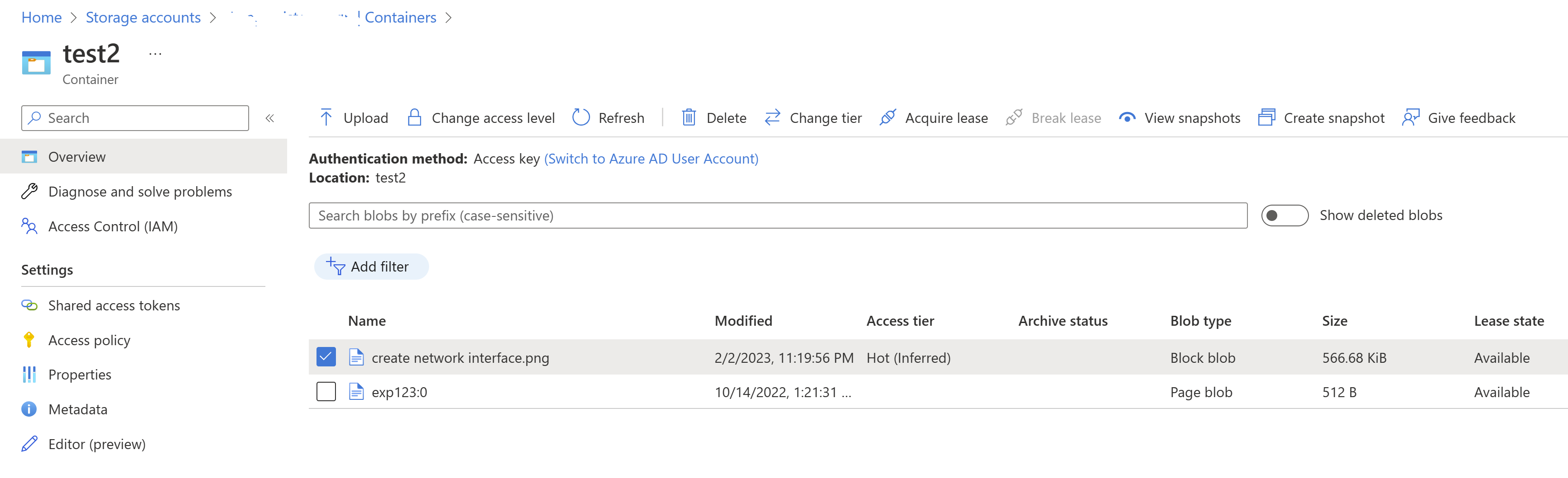The image size is (1568, 478).
Task: Sort by Name column header
Action: [x=367, y=321]
